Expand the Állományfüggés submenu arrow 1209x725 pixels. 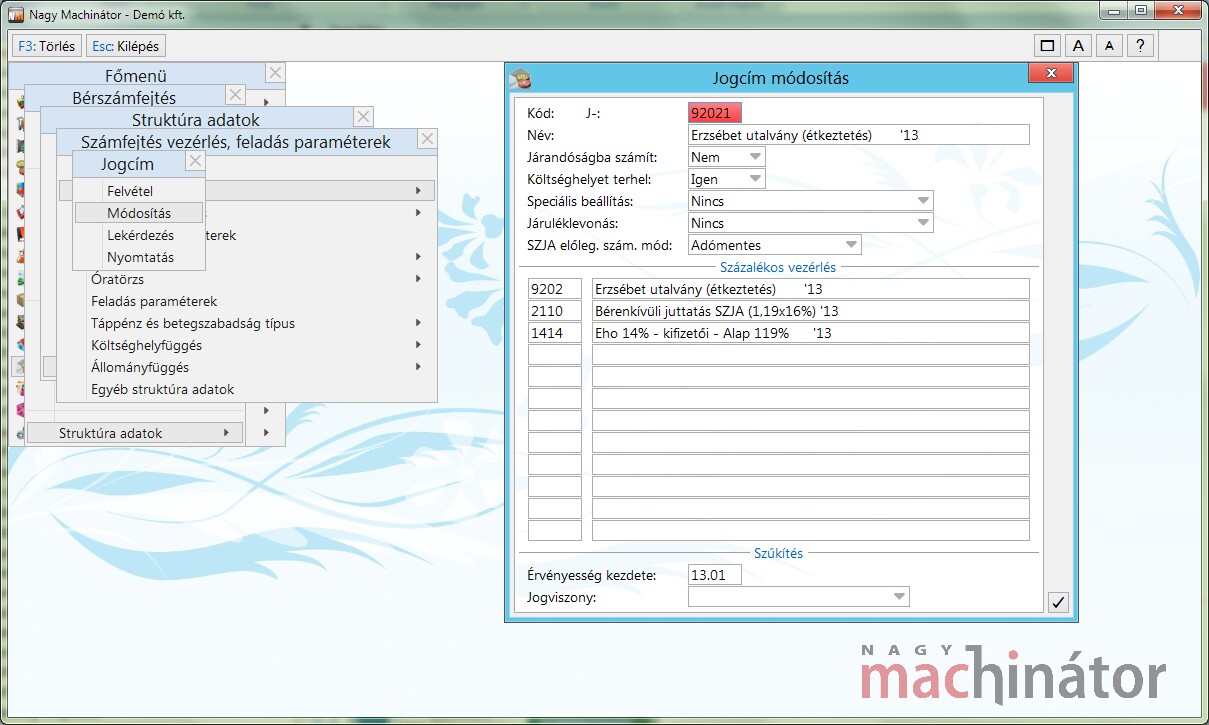point(418,367)
